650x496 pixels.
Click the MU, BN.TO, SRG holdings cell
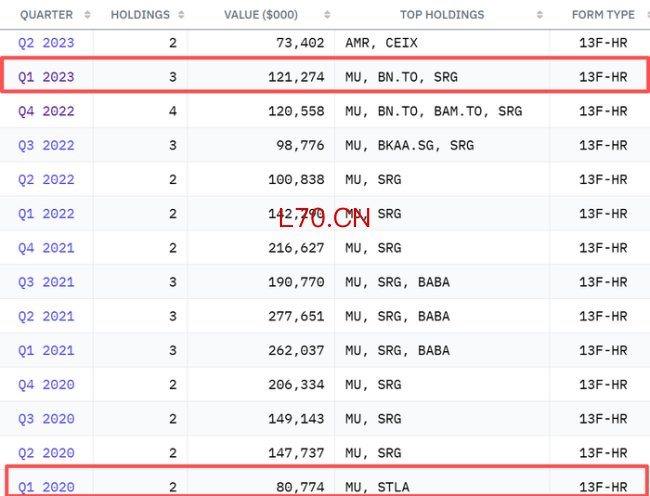(401, 77)
